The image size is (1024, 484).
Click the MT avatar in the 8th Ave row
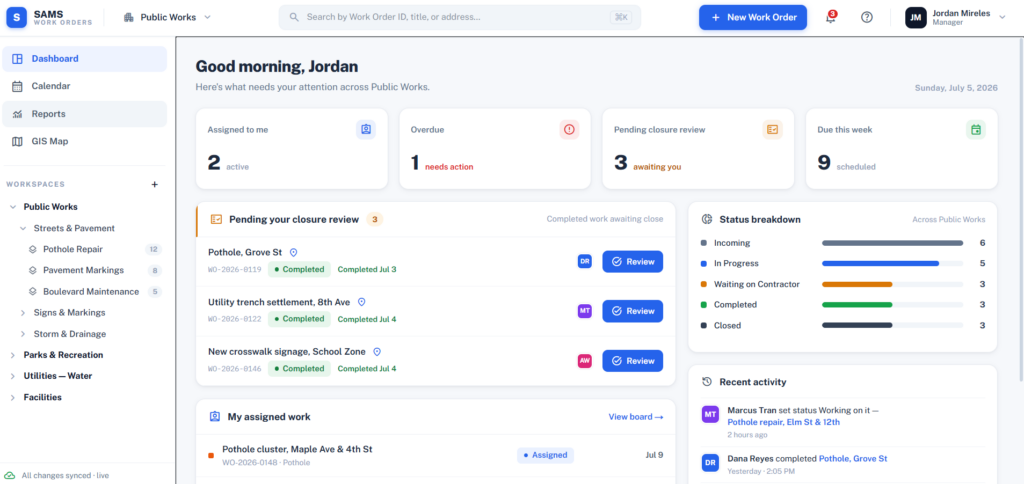pyautogui.click(x=584, y=311)
